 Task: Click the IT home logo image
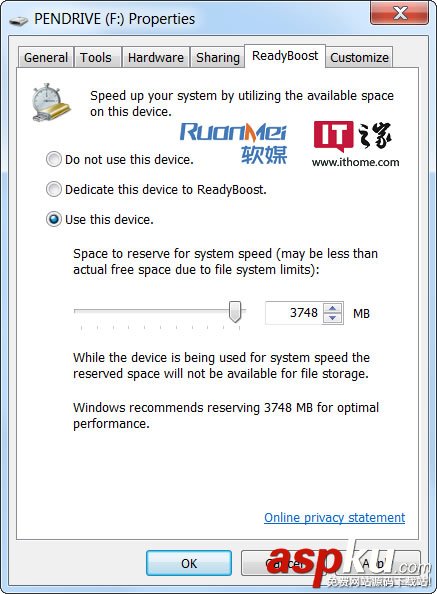(355, 144)
